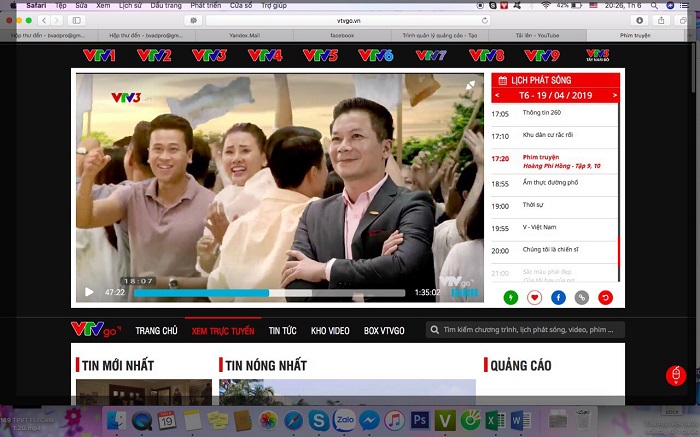Image resolution: width=700 pixels, height=437 pixels.
Task: Go back with Safari back arrow
Action: pyautogui.click(x=44, y=20)
